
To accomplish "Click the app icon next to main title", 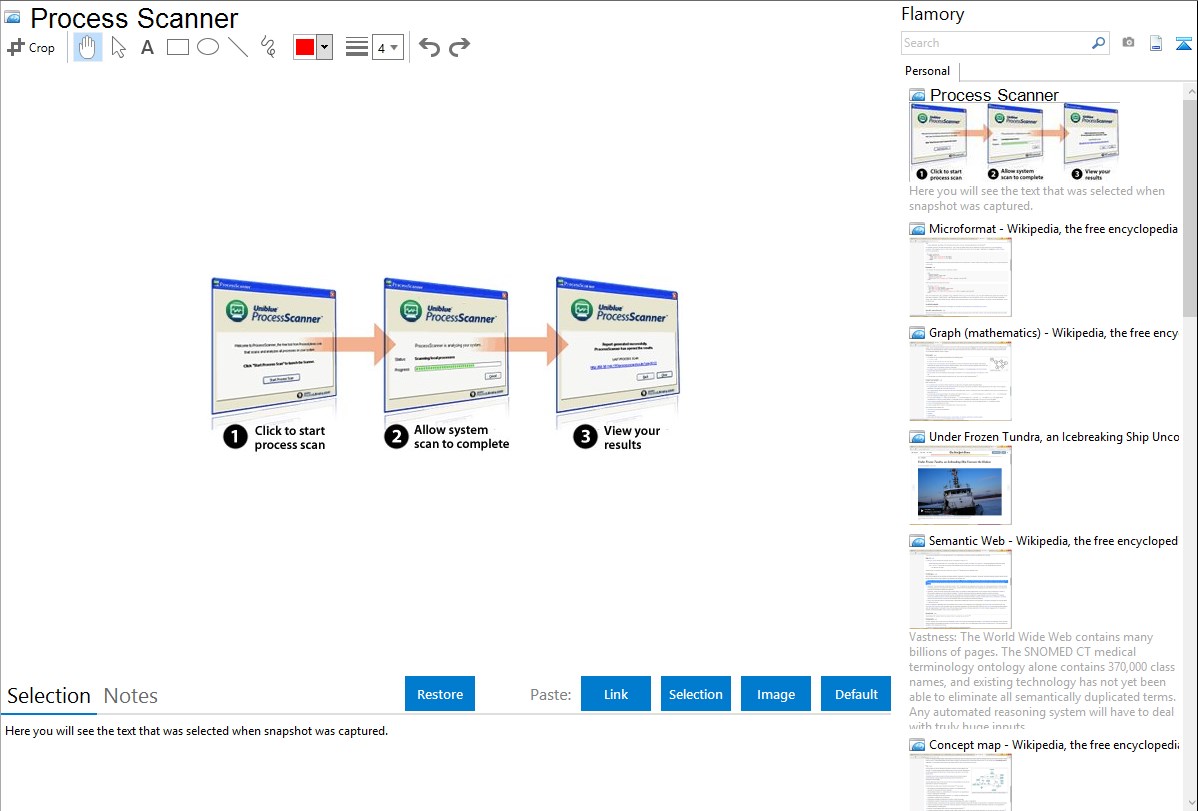I will 12,17.
